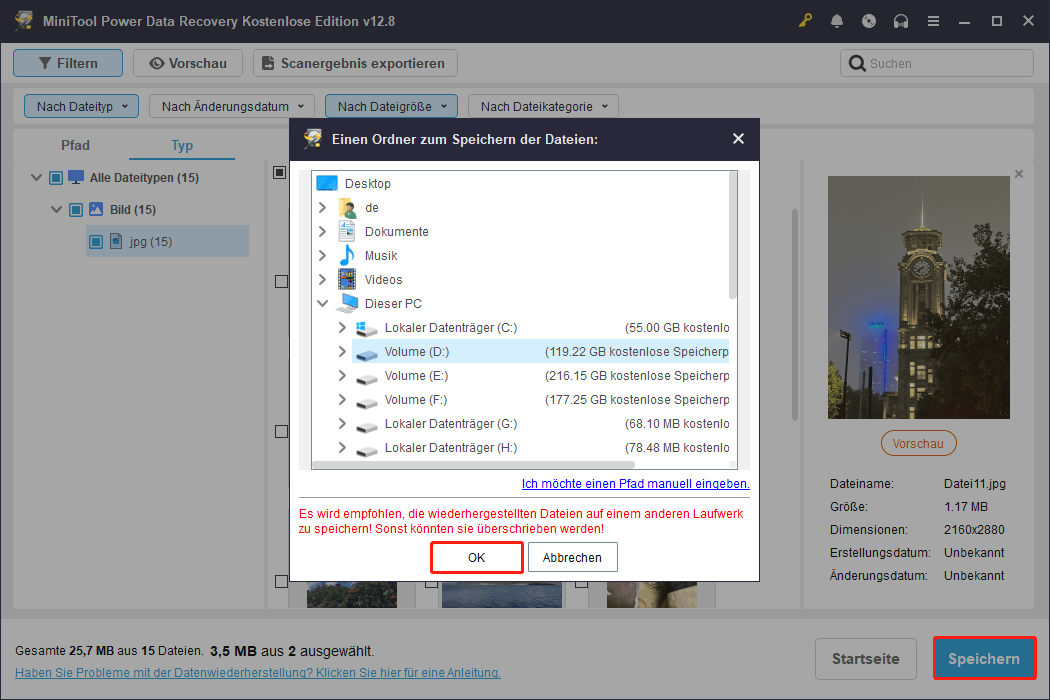The image size is (1050, 700).
Task: Open the notification bell icon
Action: coord(837,20)
